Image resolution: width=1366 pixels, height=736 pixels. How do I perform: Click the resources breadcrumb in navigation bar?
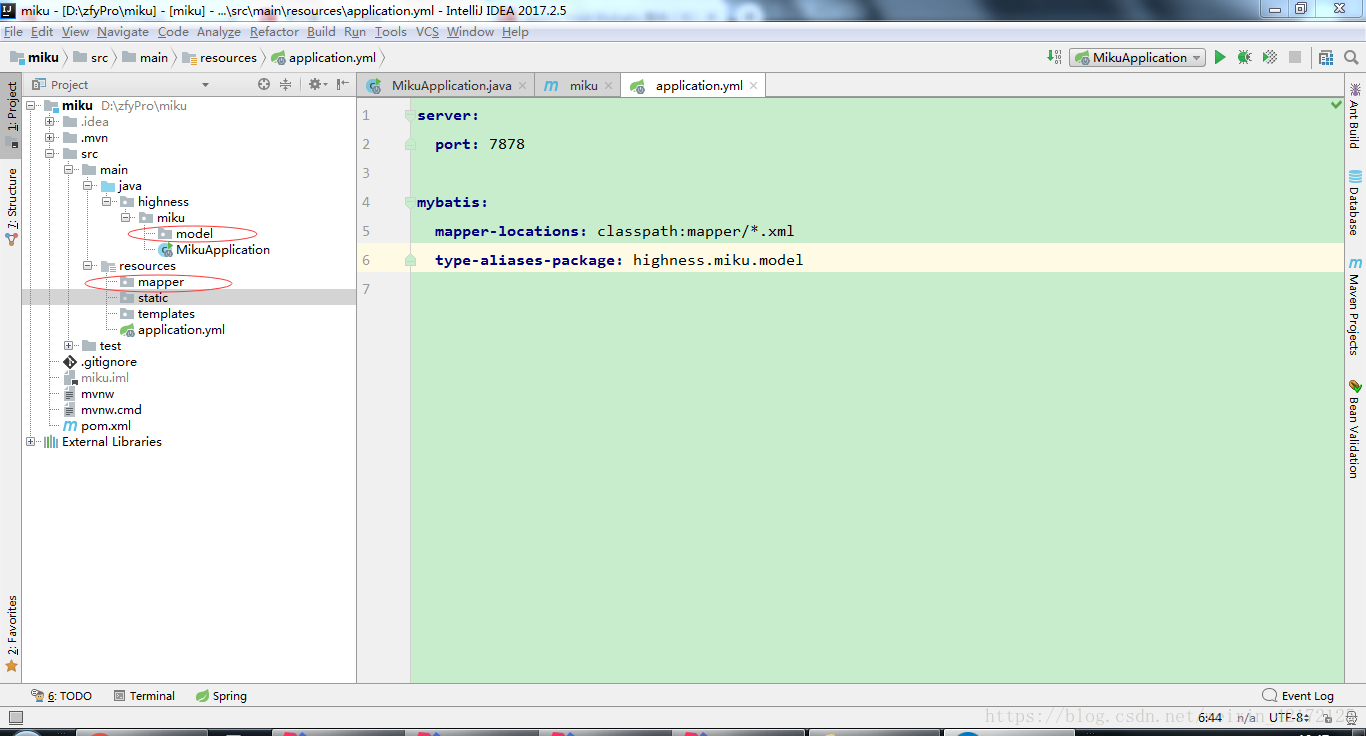(x=219, y=57)
